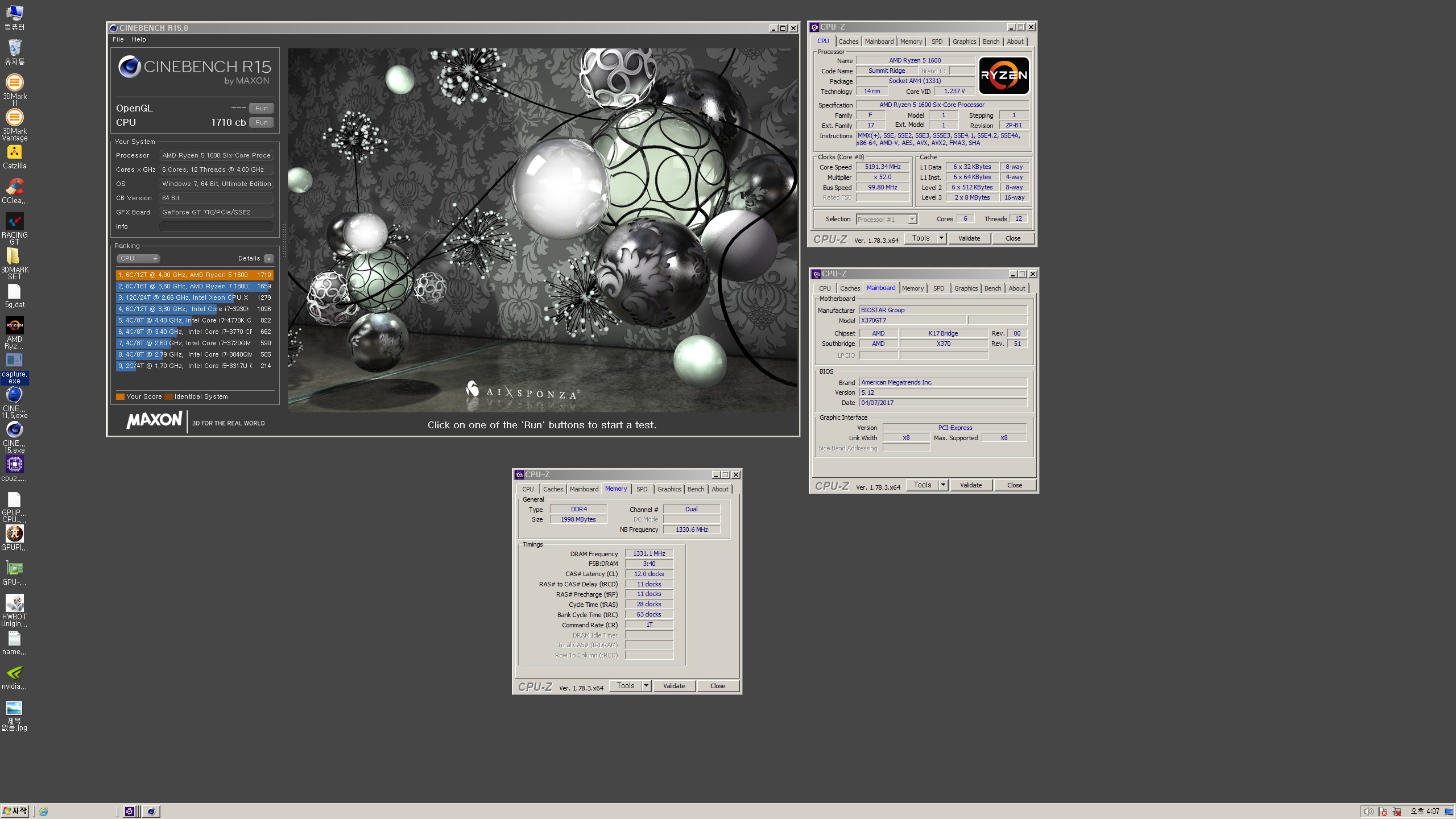Click the Core Speed value 5191.34 MHz

tap(883, 167)
